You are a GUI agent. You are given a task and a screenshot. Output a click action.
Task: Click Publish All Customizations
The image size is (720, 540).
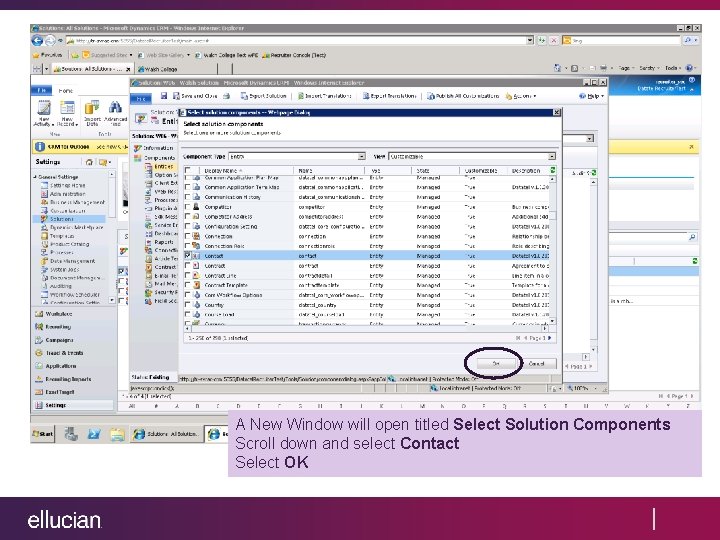(x=463, y=96)
